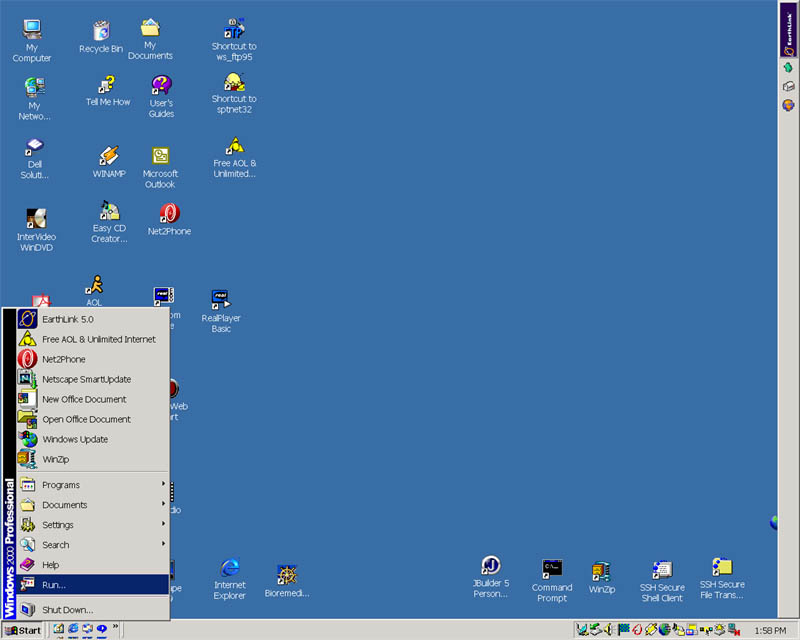The width and height of the screenshot is (800, 640).
Task: Select Run... in the Start menu
Action: coord(93,584)
